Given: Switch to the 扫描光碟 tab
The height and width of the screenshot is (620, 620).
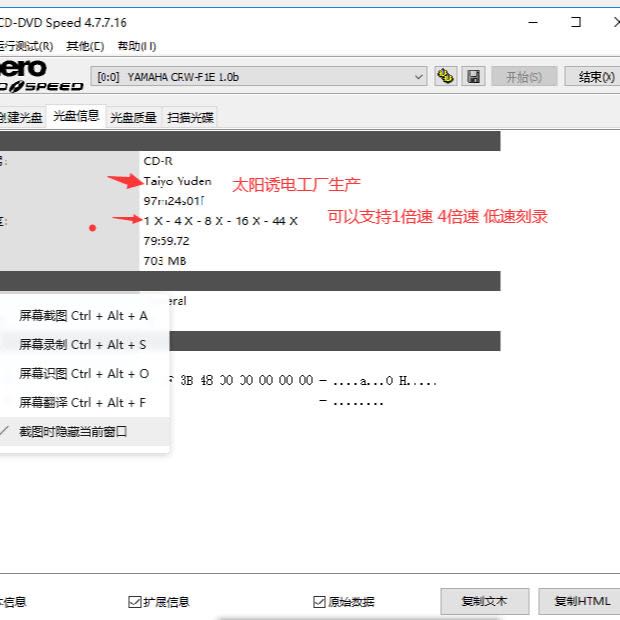Looking at the screenshot, I should tap(190, 117).
